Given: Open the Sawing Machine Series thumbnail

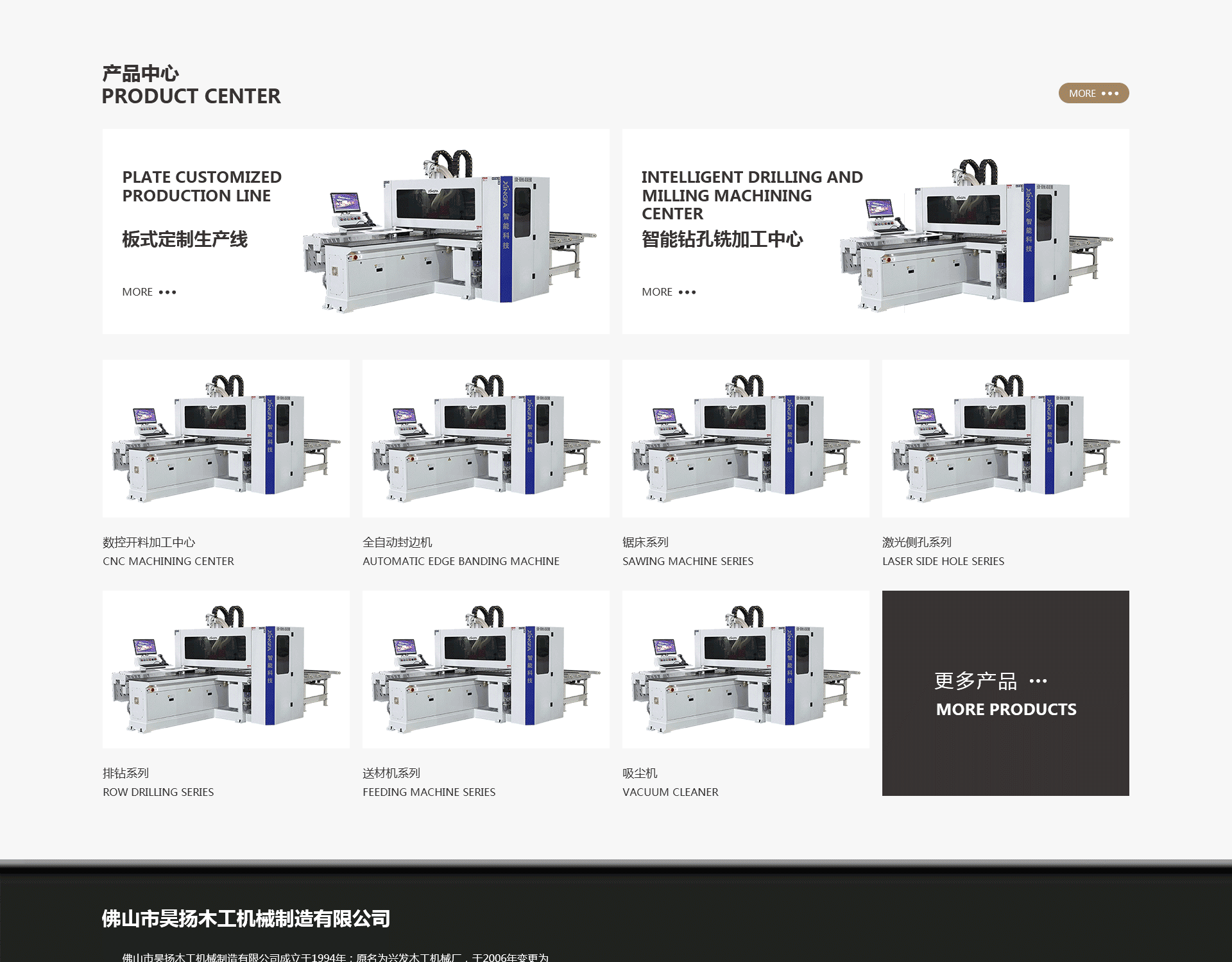Looking at the screenshot, I should point(746,439).
